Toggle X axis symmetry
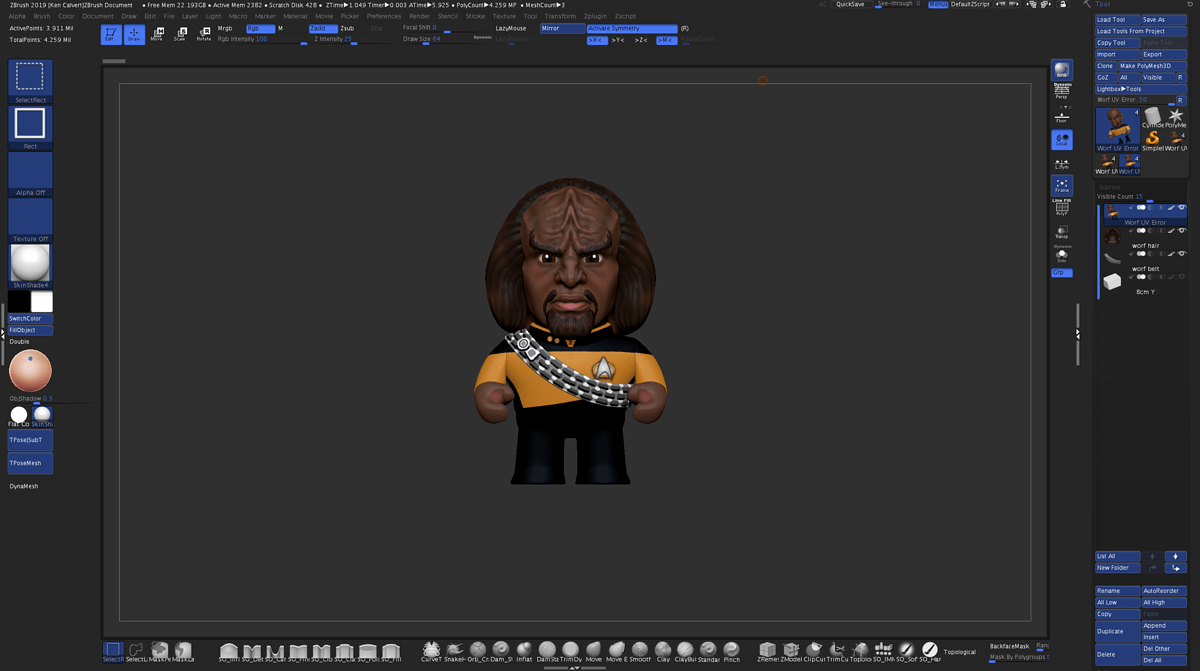The image size is (1200, 671). point(597,40)
